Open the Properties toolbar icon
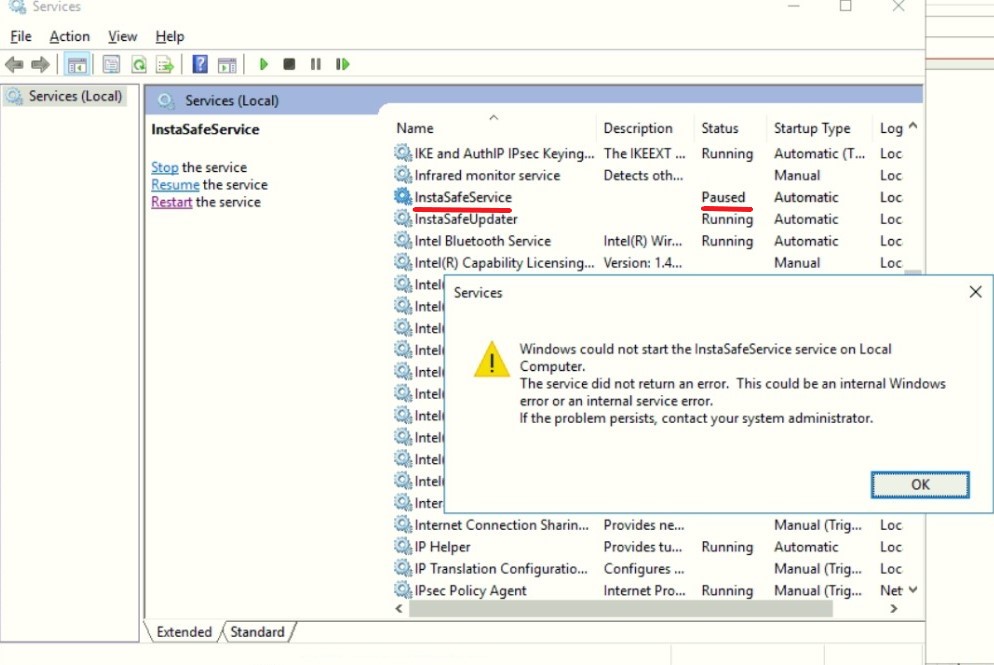This screenshot has width=994, height=665. click(x=111, y=64)
